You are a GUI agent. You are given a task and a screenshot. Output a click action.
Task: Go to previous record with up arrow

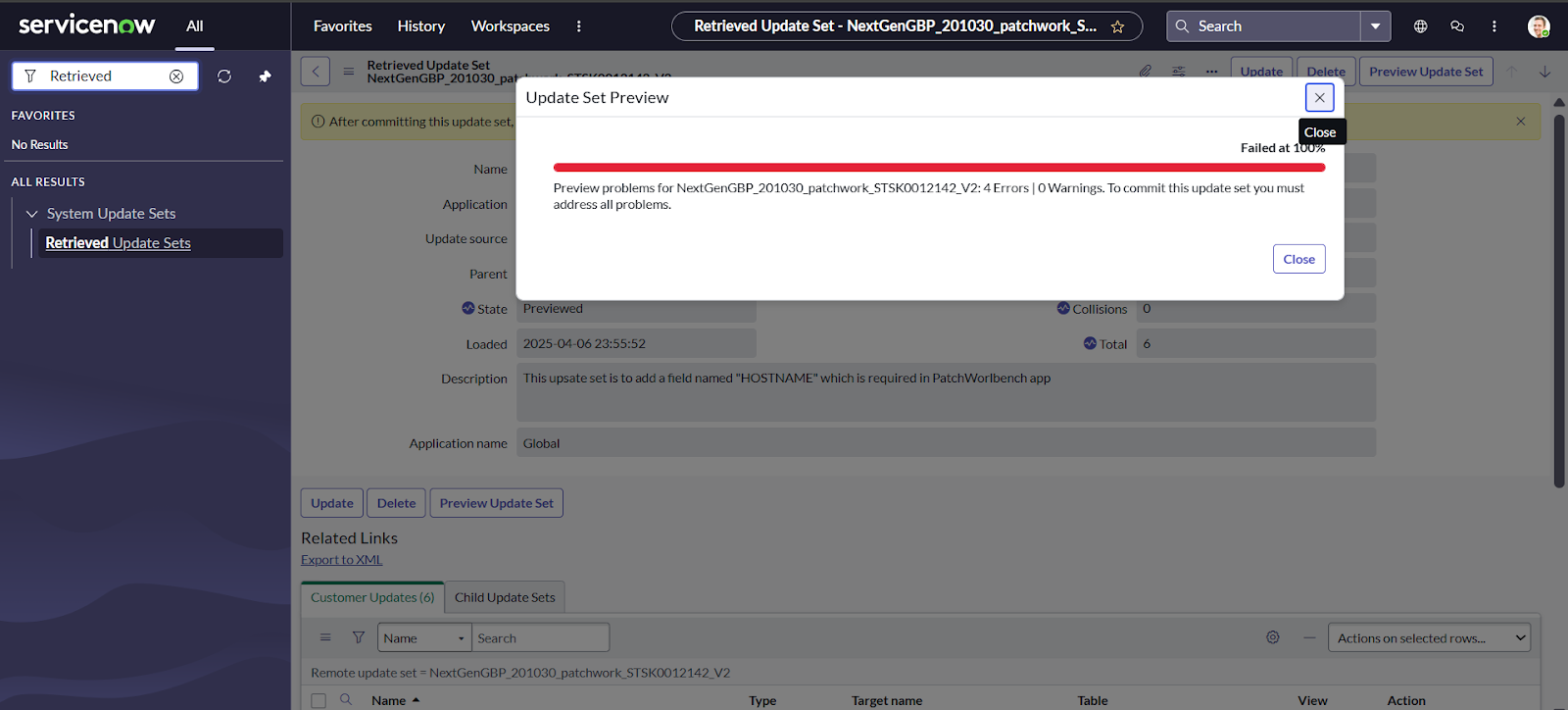(1512, 72)
